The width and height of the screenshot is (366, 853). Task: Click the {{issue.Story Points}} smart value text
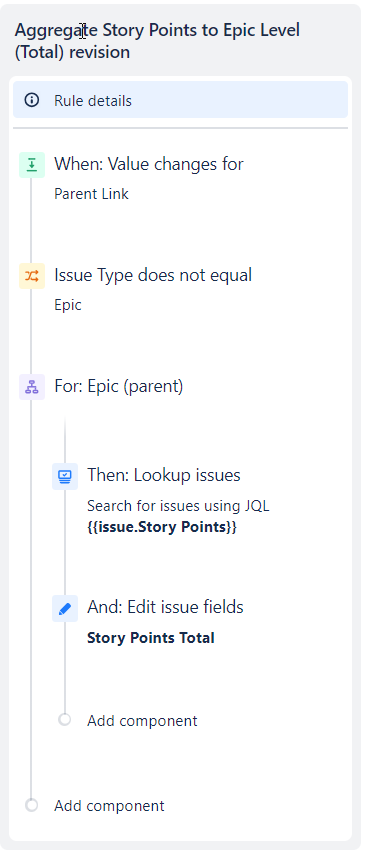pyautogui.click(x=162, y=527)
